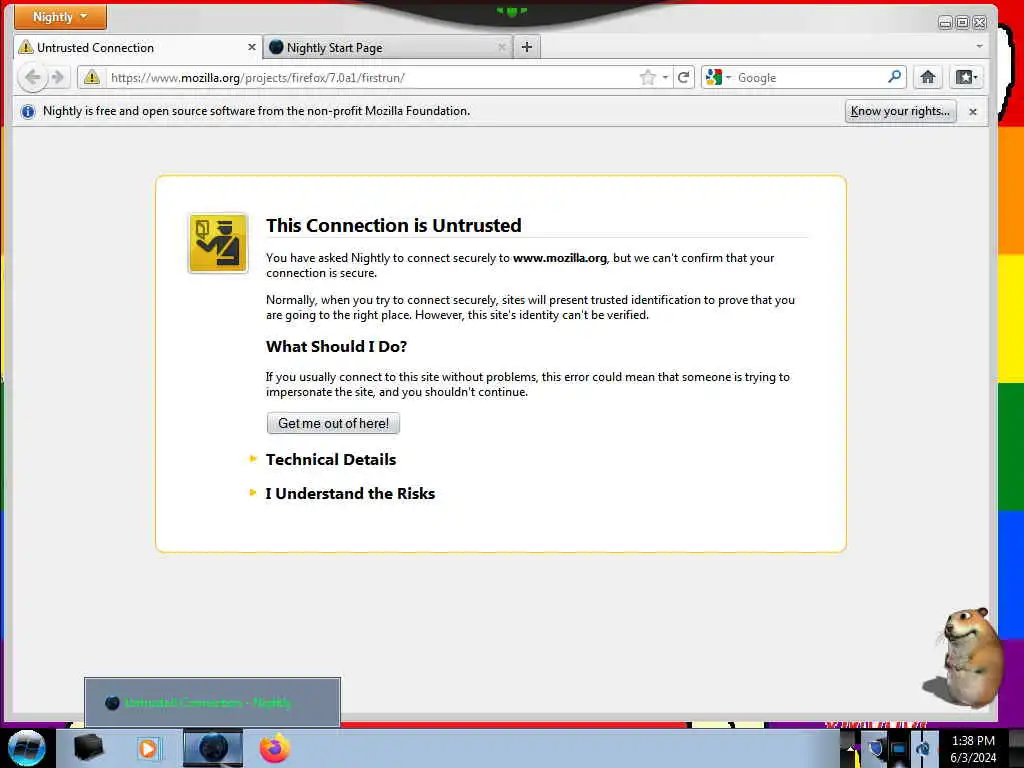Close the Untrusted Connection tab
Viewport: 1024px width, 768px height.
pyautogui.click(x=251, y=48)
